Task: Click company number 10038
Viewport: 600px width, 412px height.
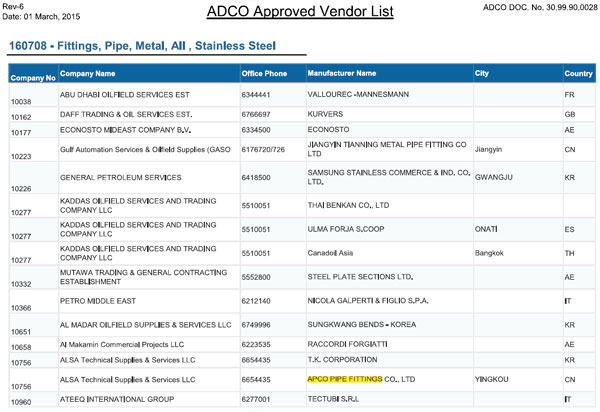Action: tap(21, 102)
